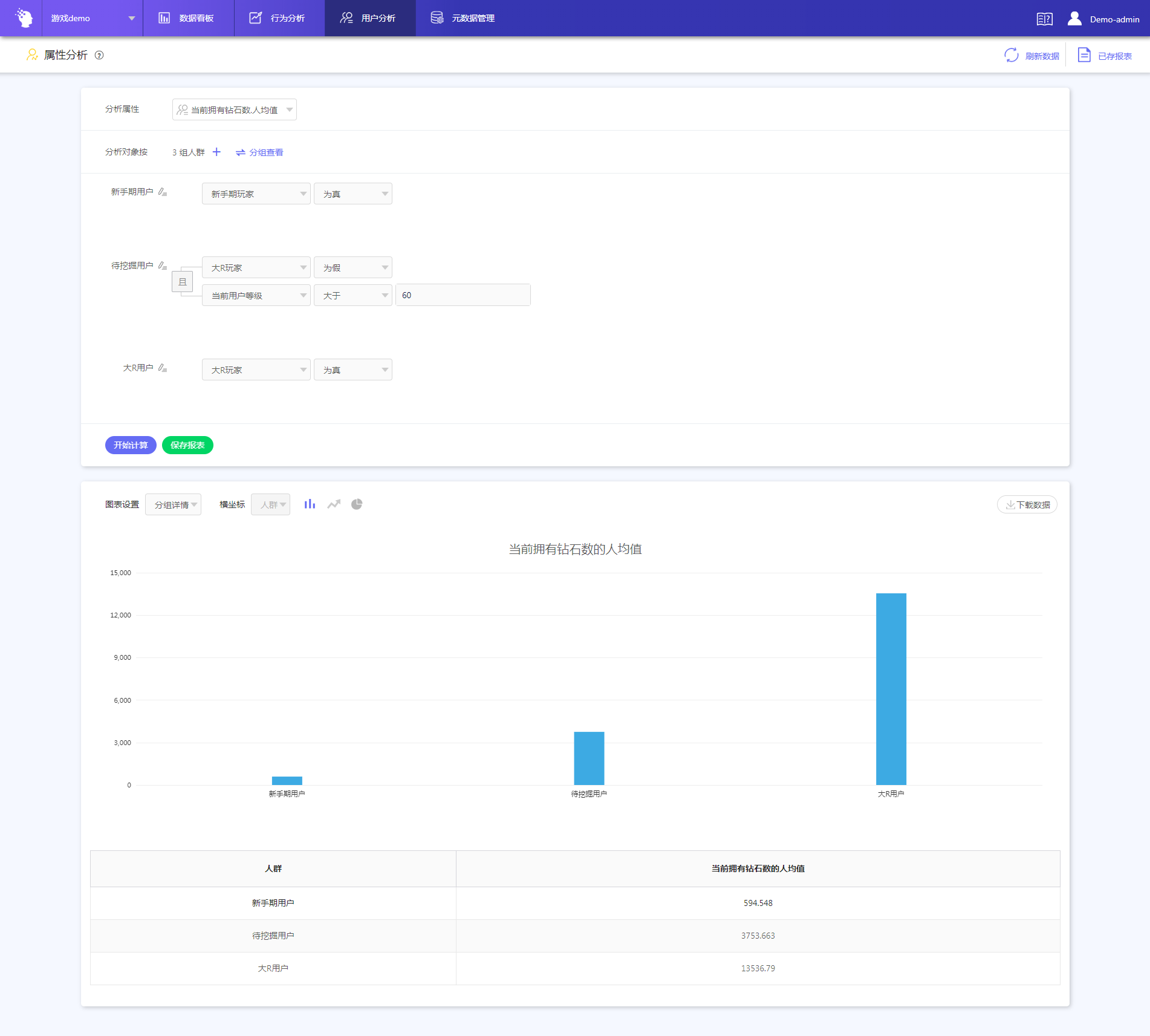The image size is (1150, 1036).
Task: Click the 开始计算 button
Action: click(131, 445)
